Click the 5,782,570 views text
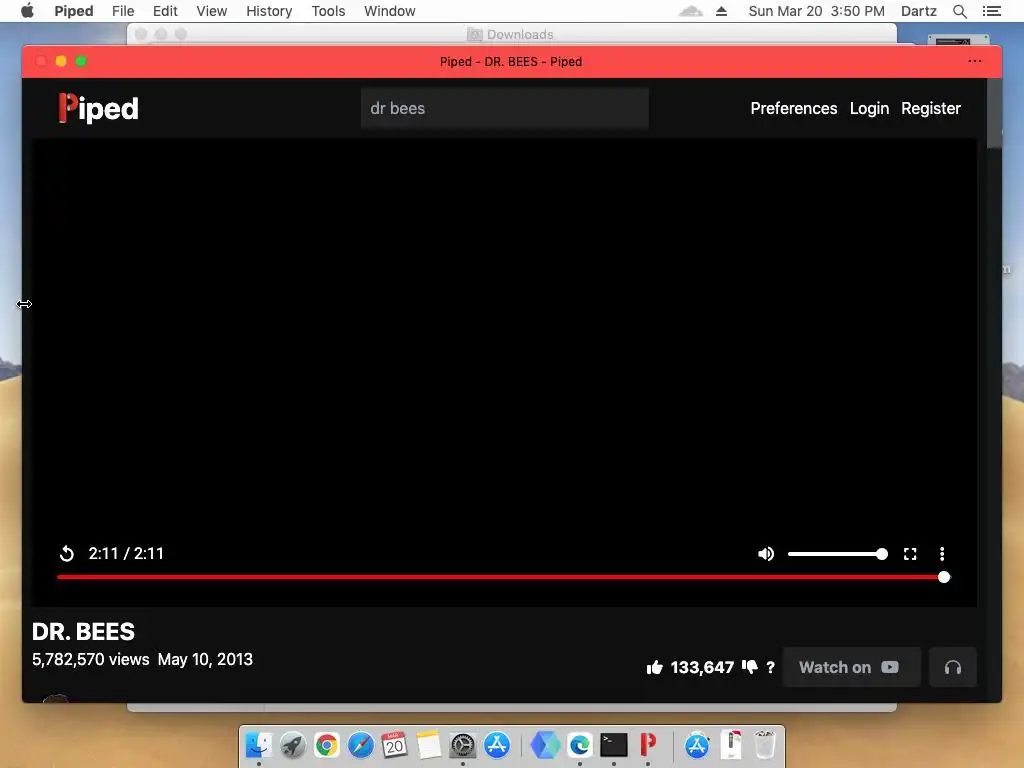The image size is (1024, 768). coord(91,660)
